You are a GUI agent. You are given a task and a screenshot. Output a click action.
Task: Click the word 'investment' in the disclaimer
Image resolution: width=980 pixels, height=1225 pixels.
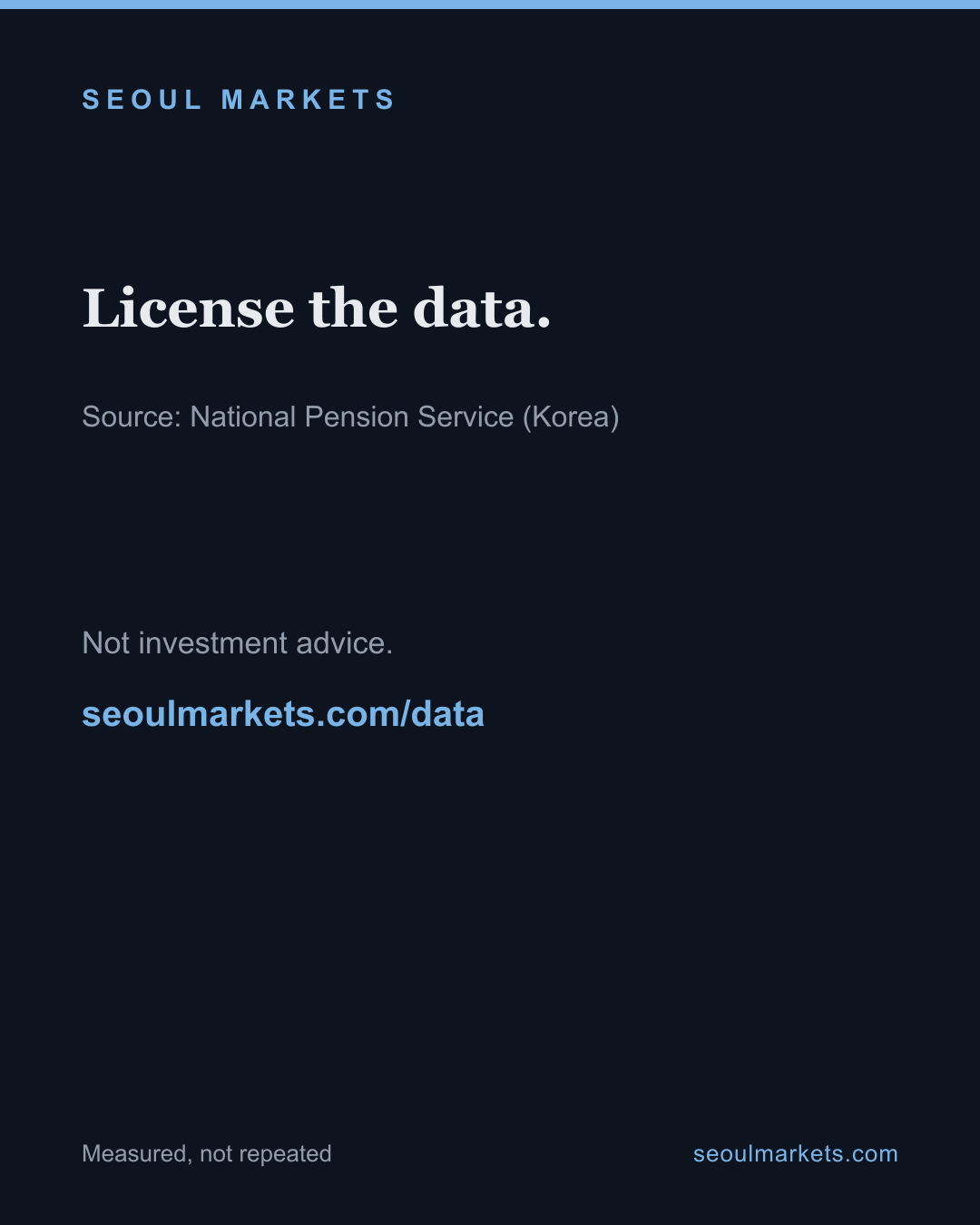tap(212, 642)
